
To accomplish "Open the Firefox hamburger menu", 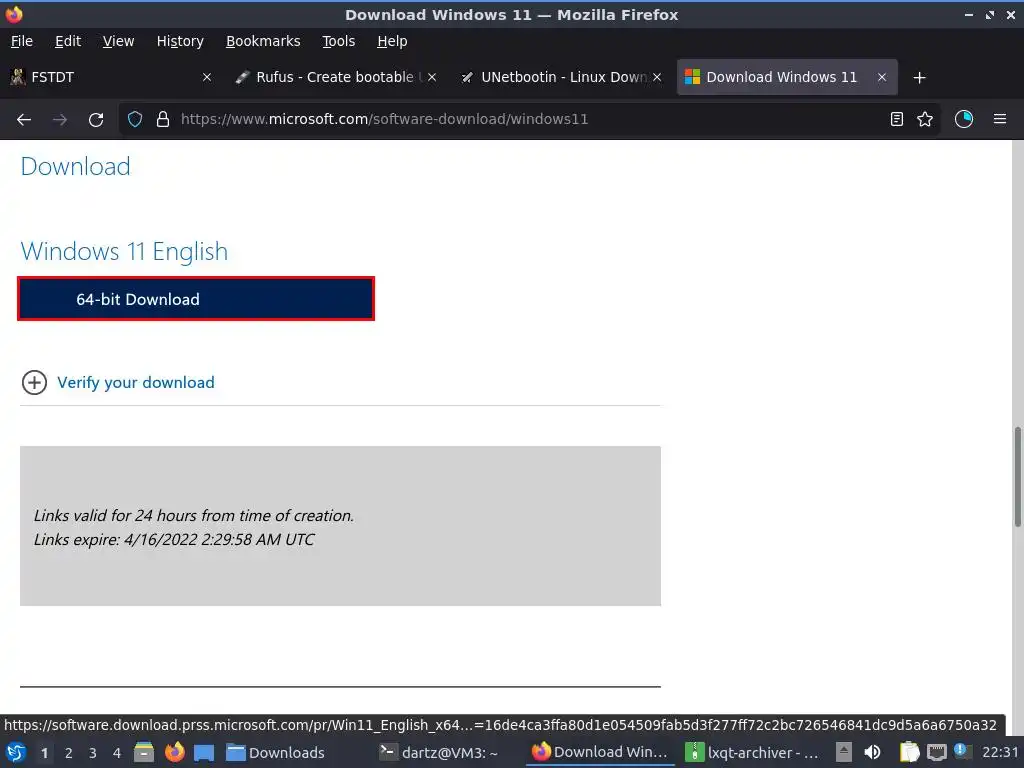I will click(1000, 119).
